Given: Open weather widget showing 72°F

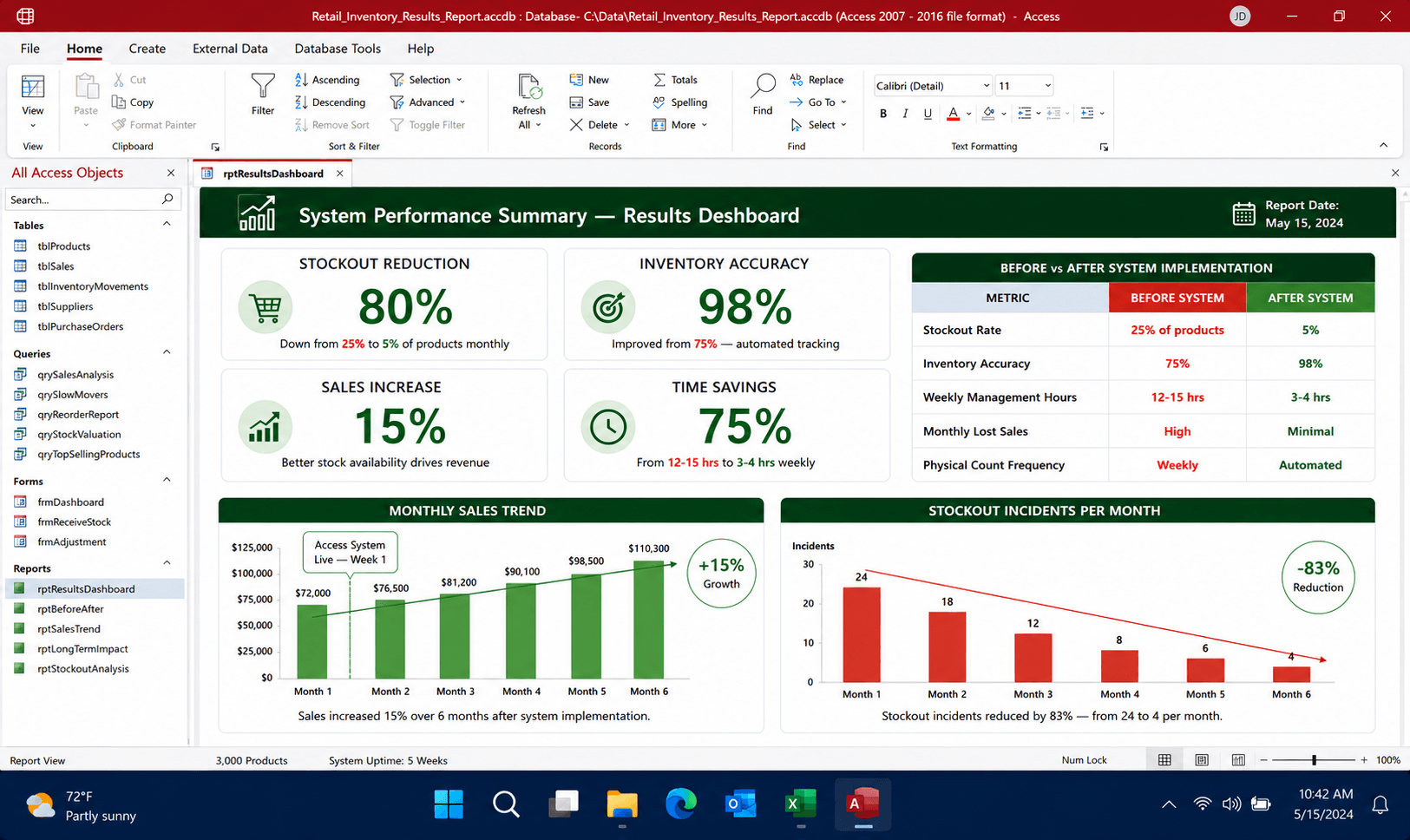Looking at the screenshot, I should point(82,806).
